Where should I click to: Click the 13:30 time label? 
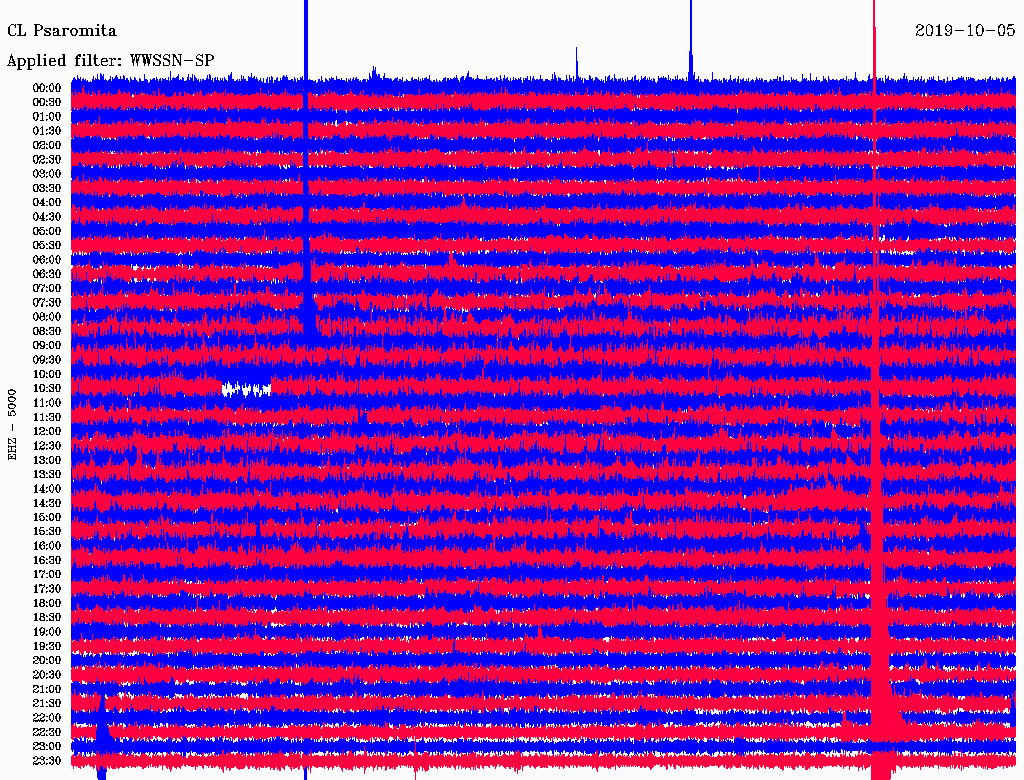point(47,475)
